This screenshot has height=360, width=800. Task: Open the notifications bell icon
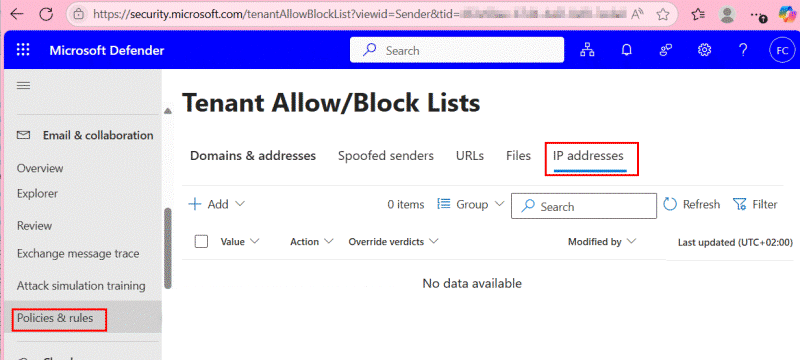pyautogui.click(x=627, y=50)
